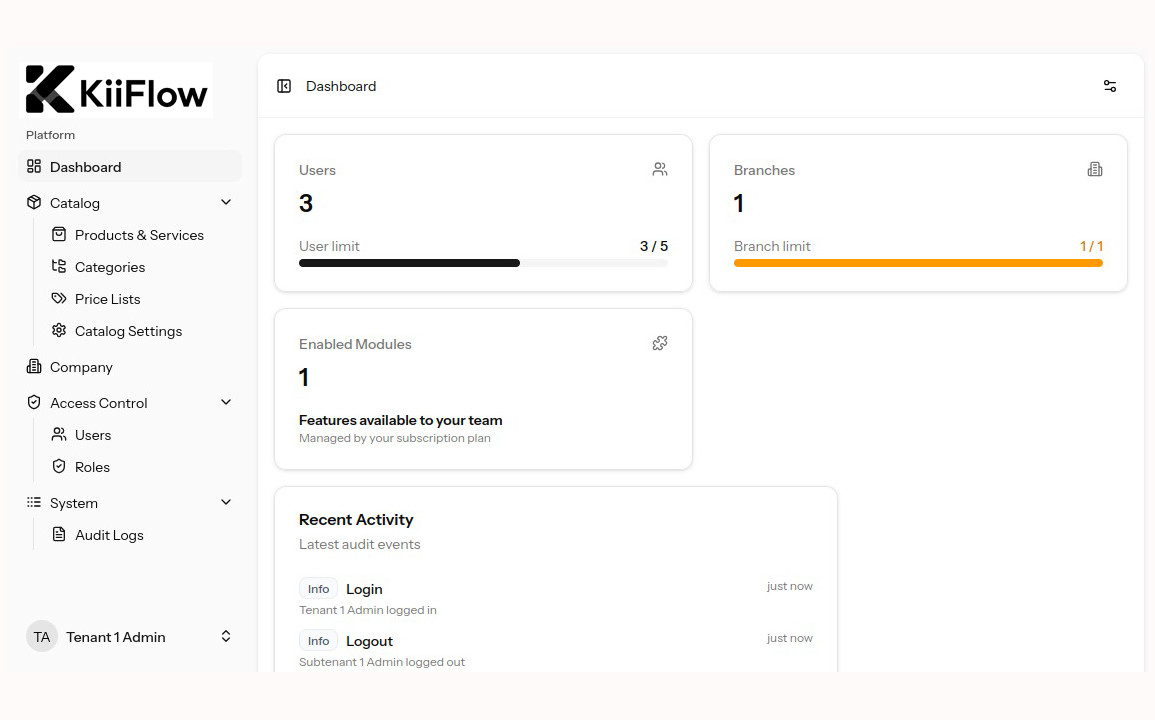Select the Enabled Modules puzzle icon

pyautogui.click(x=660, y=343)
